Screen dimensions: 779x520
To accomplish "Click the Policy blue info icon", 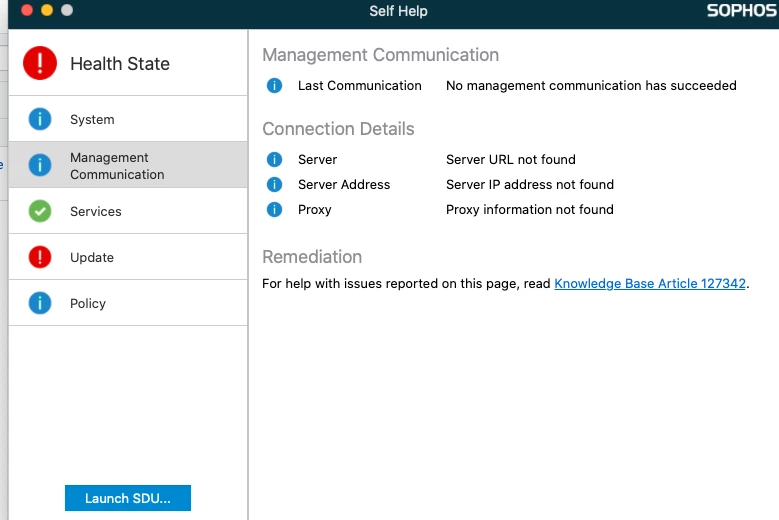I will click(40, 303).
